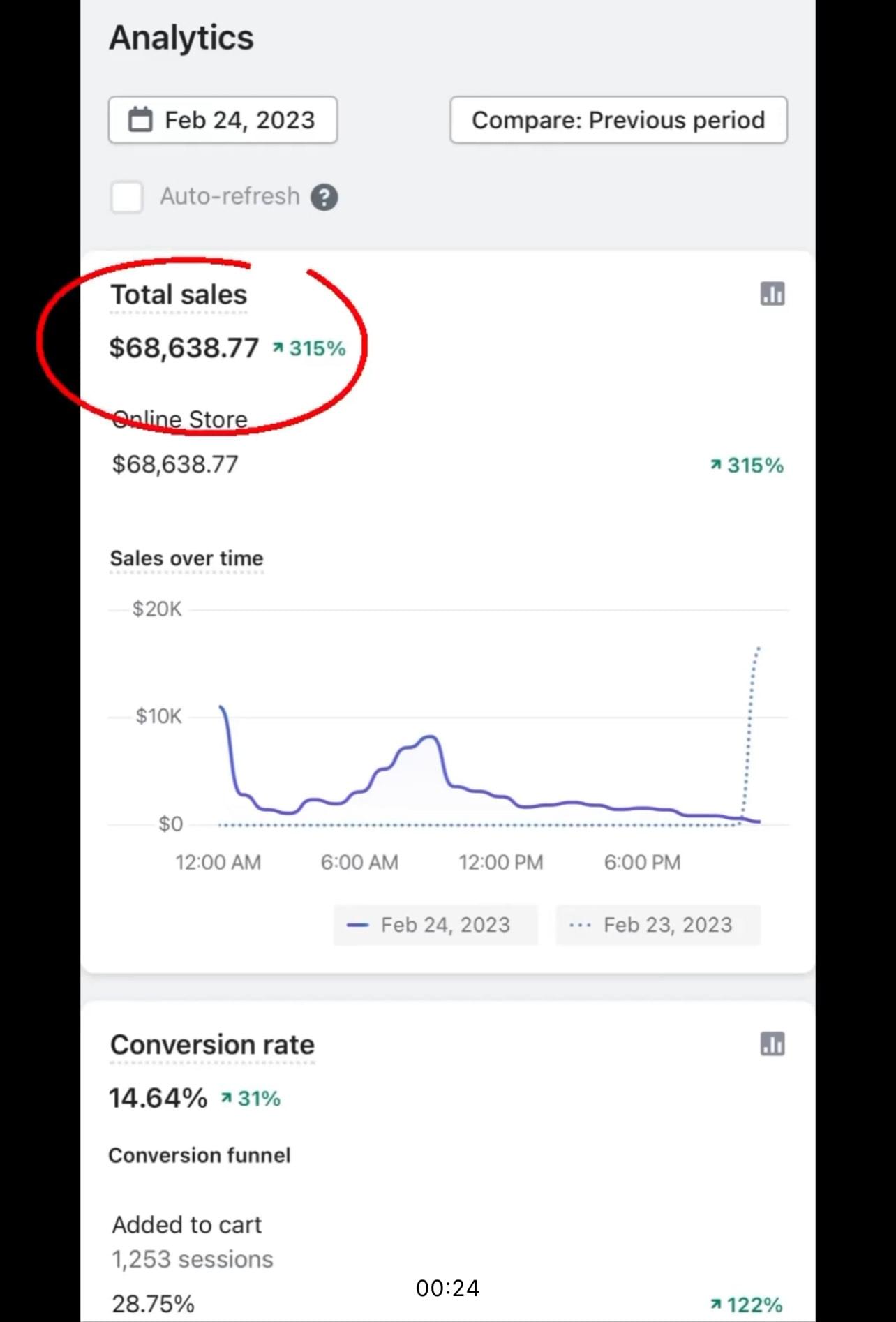Image resolution: width=896 pixels, height=1322 pixels.
Task: Click the Conversion rate heading
Action: coord(212,1045)
